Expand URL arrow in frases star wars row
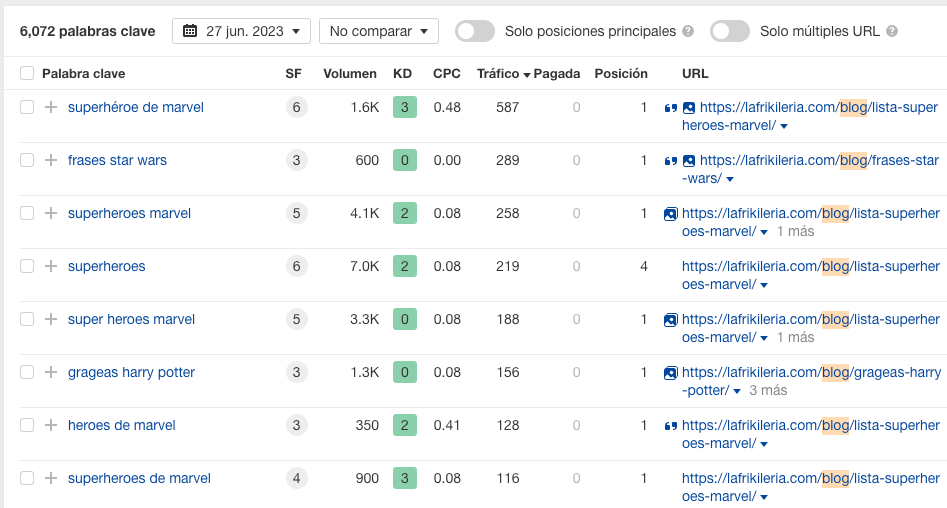 pyautogui.click(x=730, y=179)
